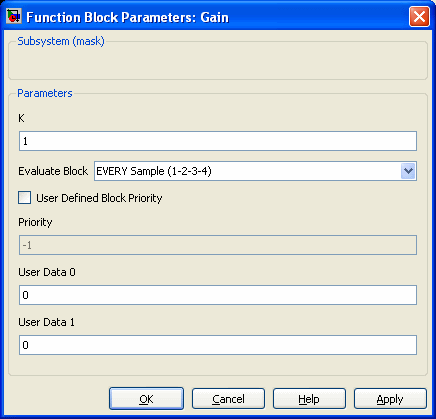Click the Cancel button
The width and height of the screenshot is (436, 419).
coord(228,399)
